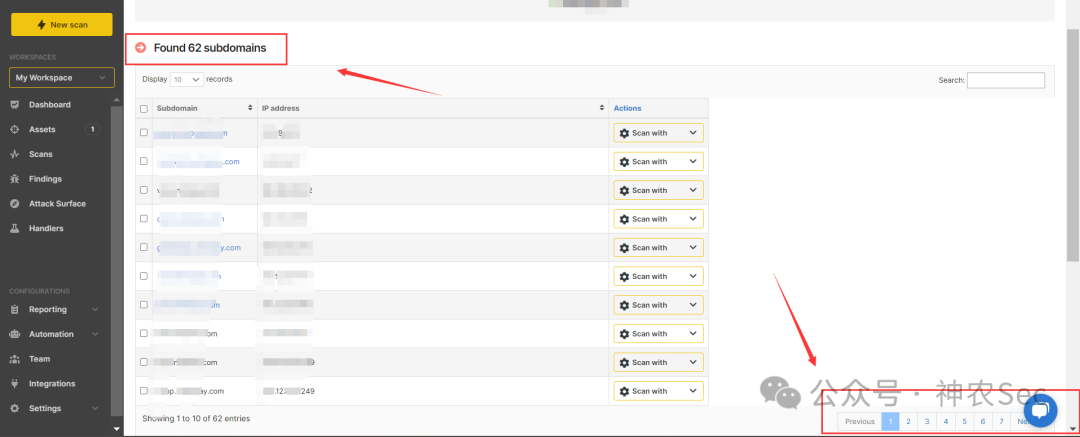Click the Team people icon
The width and height of the screenshot is (1080, 437).
pos(14,359)
